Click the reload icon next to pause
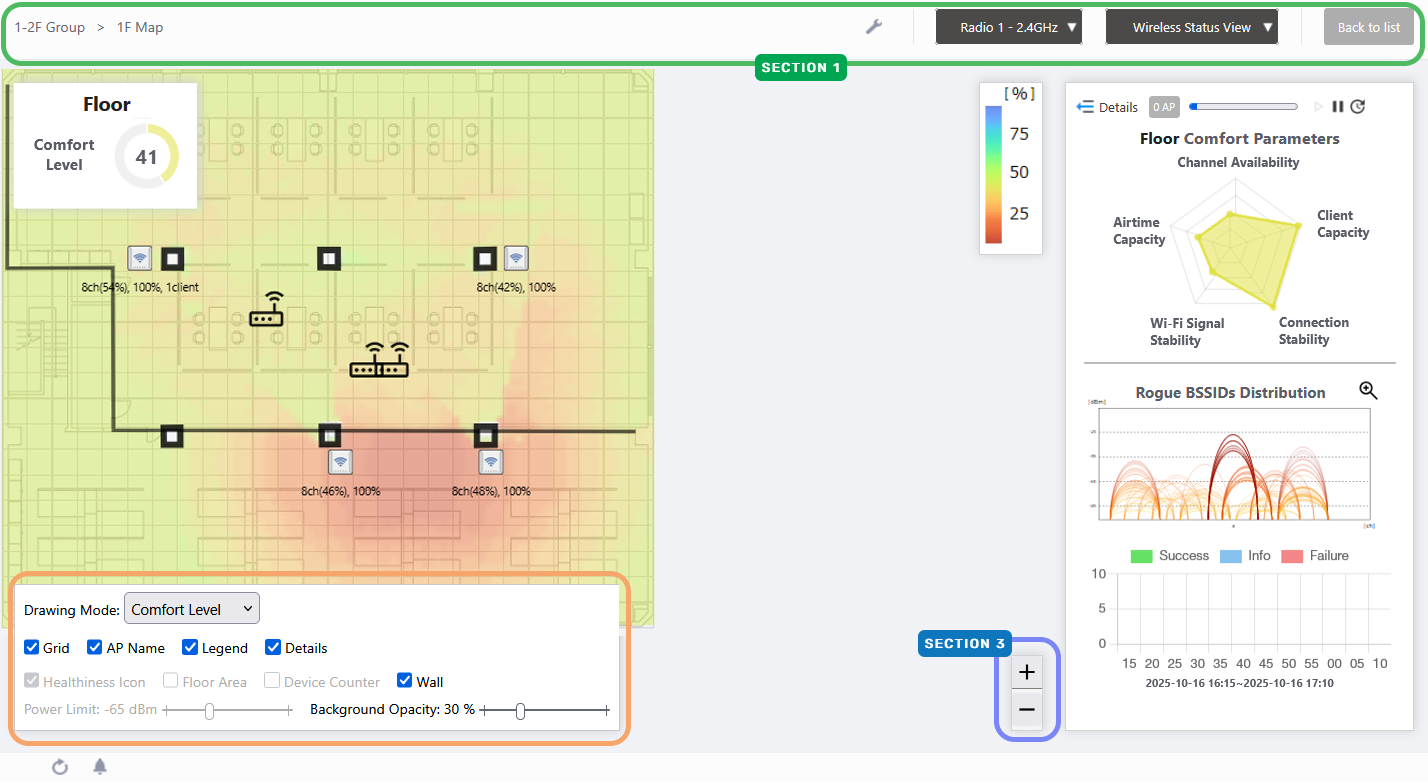 [x=1357, y=107]
